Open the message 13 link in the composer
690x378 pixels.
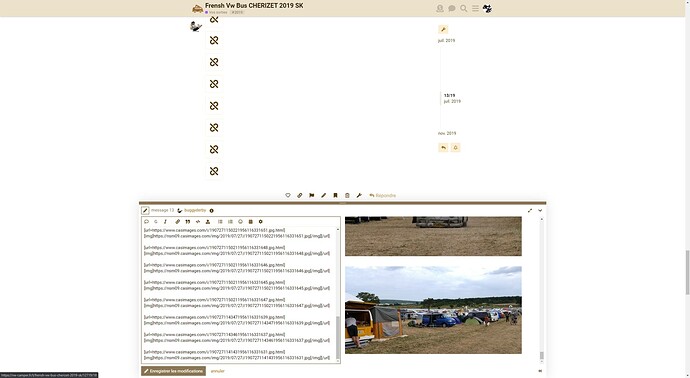pyautogui.click(x=162, y=210)
